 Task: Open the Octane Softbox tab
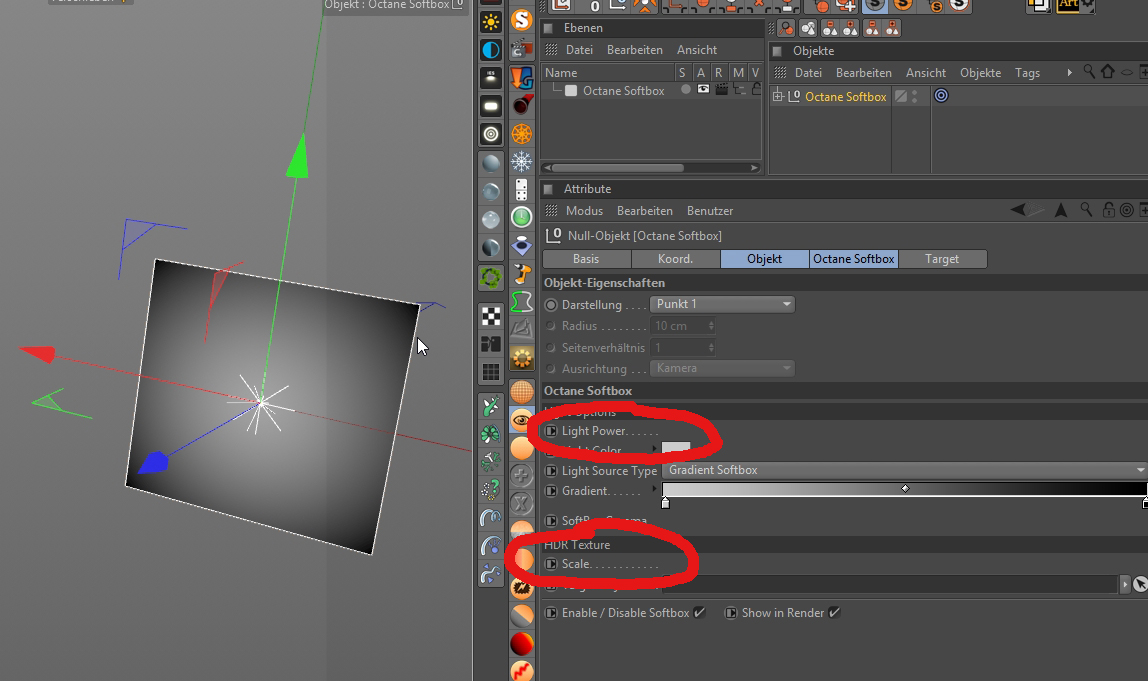point(854,258)
